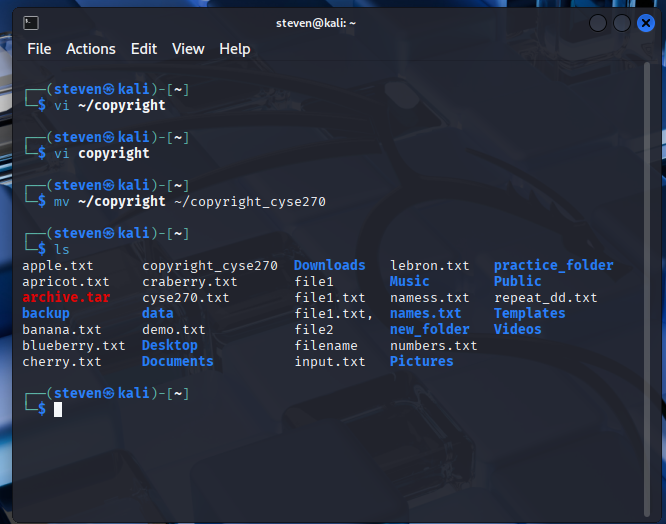Click the terminal icon in the title bar
Image resolution: width=666 pixels, height=524 pixels.
click(31, 22)
